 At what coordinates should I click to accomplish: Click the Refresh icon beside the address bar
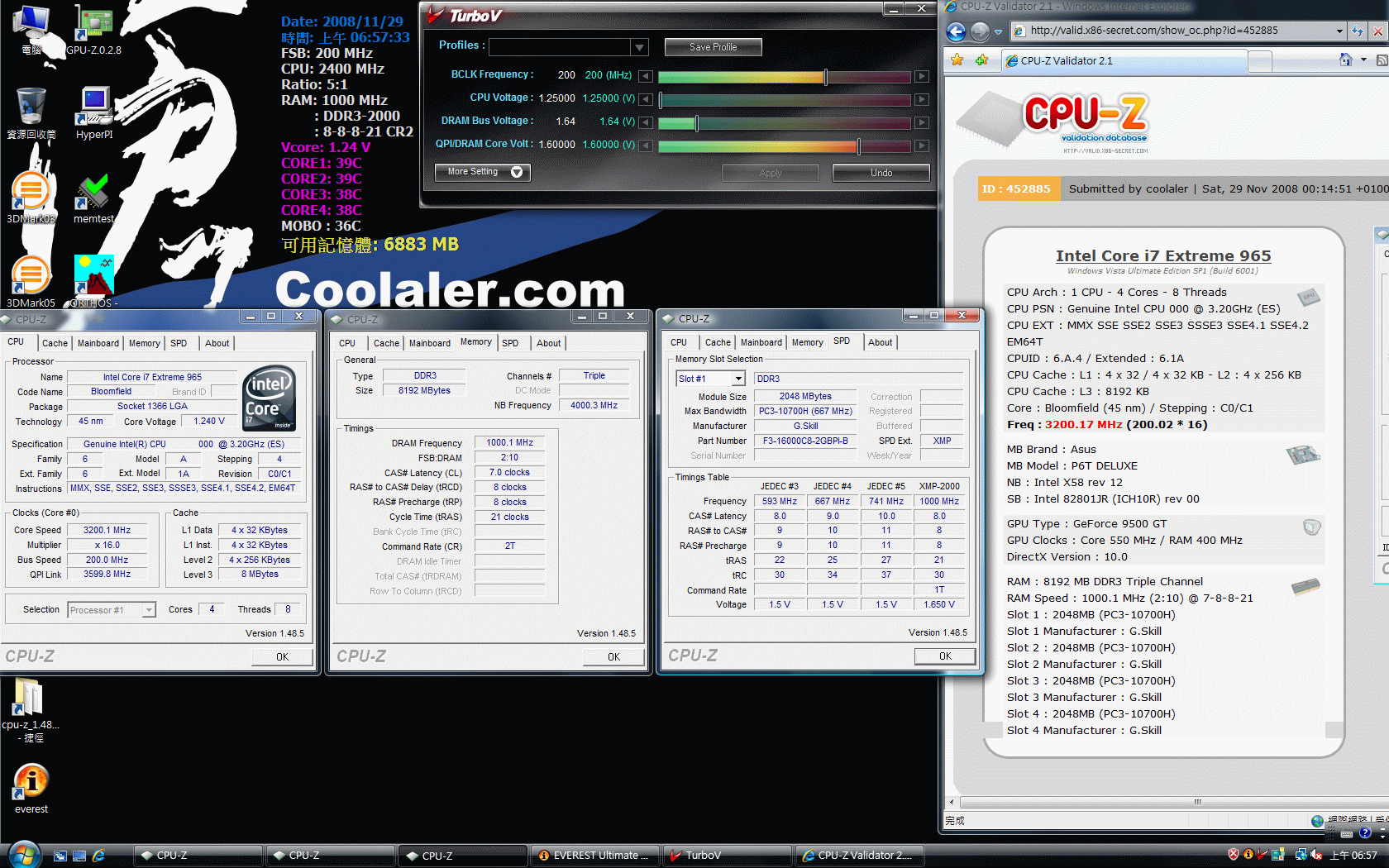[x=1358, y=31]
